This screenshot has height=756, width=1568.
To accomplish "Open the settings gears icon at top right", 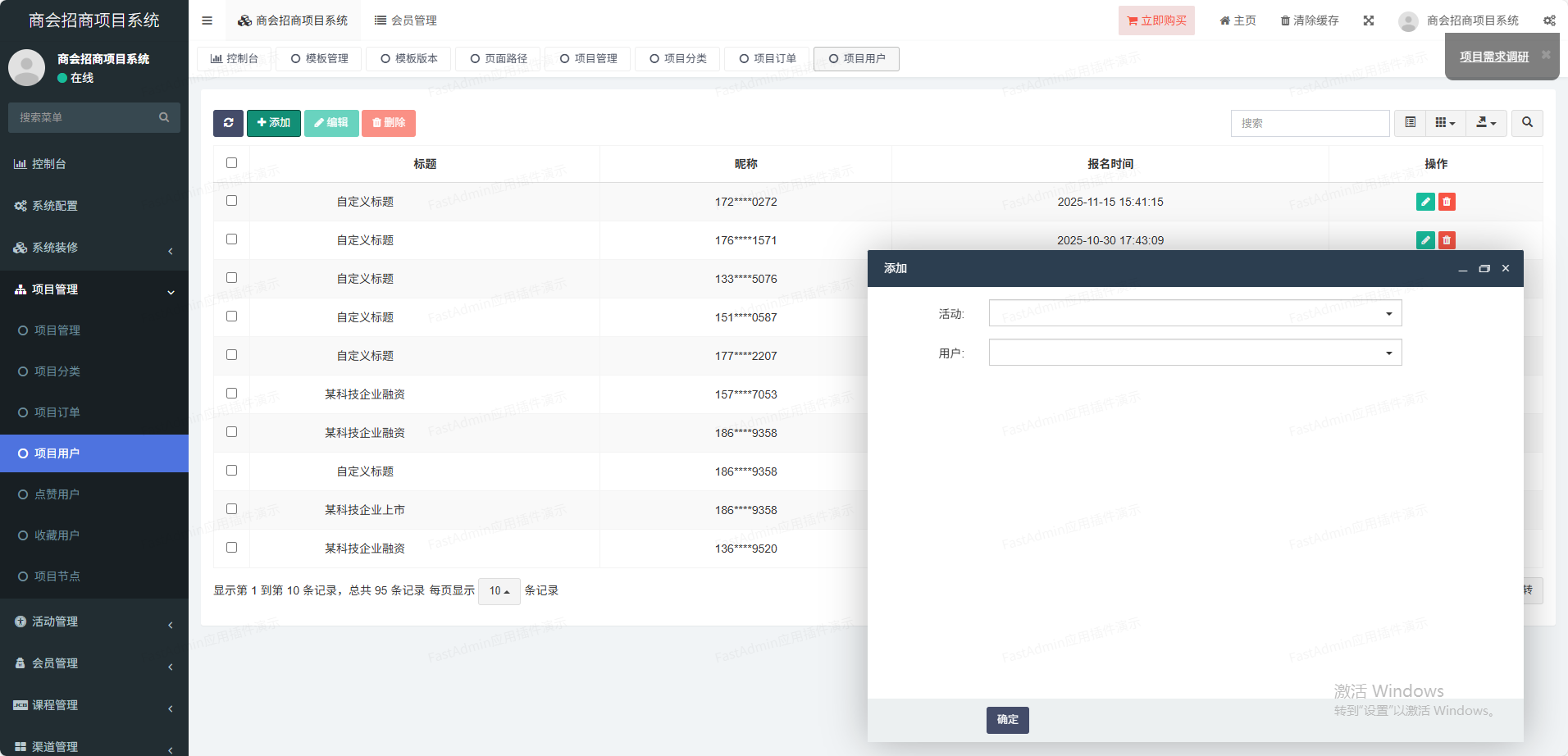I will tap(1549, 20).
